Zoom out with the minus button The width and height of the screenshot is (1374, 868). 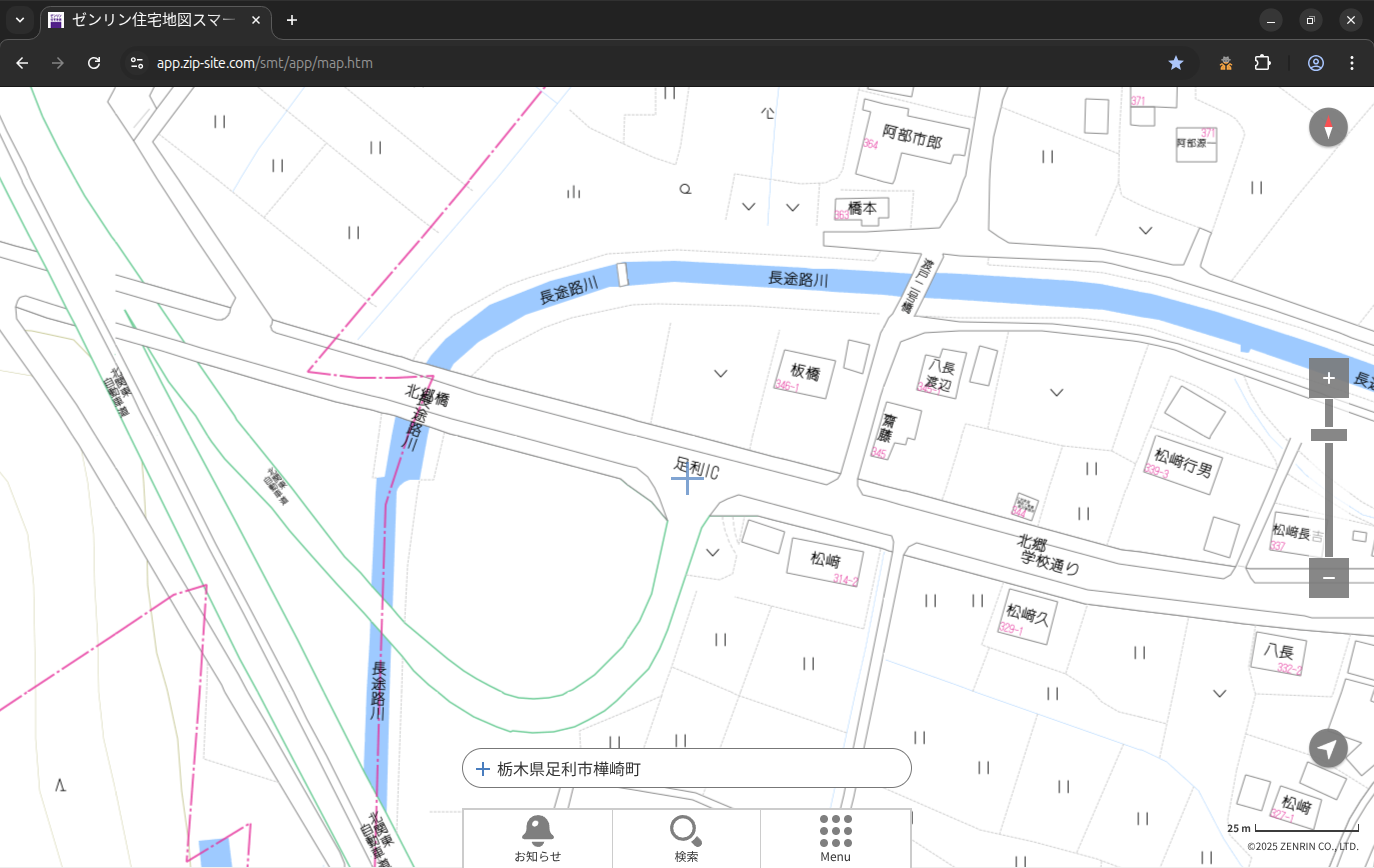click(1328, 578)
